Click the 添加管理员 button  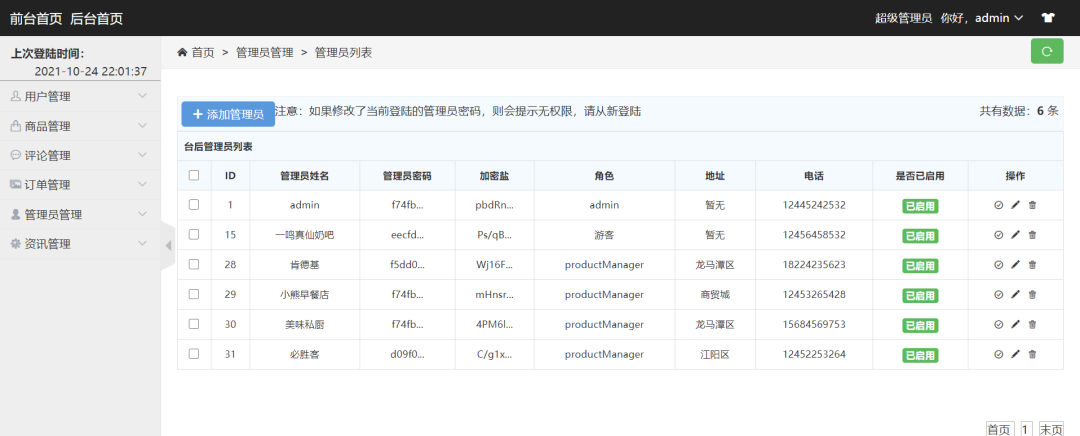(228, 114)
